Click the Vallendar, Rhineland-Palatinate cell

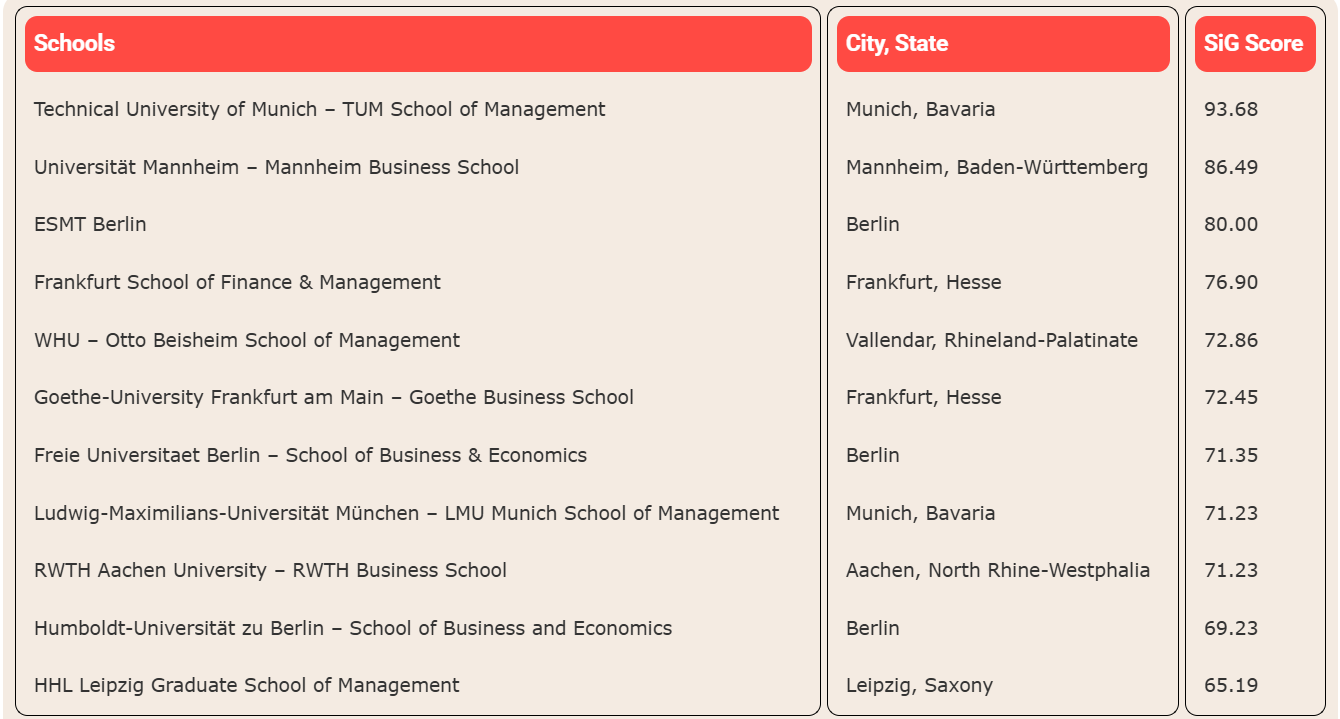[992, 340]
